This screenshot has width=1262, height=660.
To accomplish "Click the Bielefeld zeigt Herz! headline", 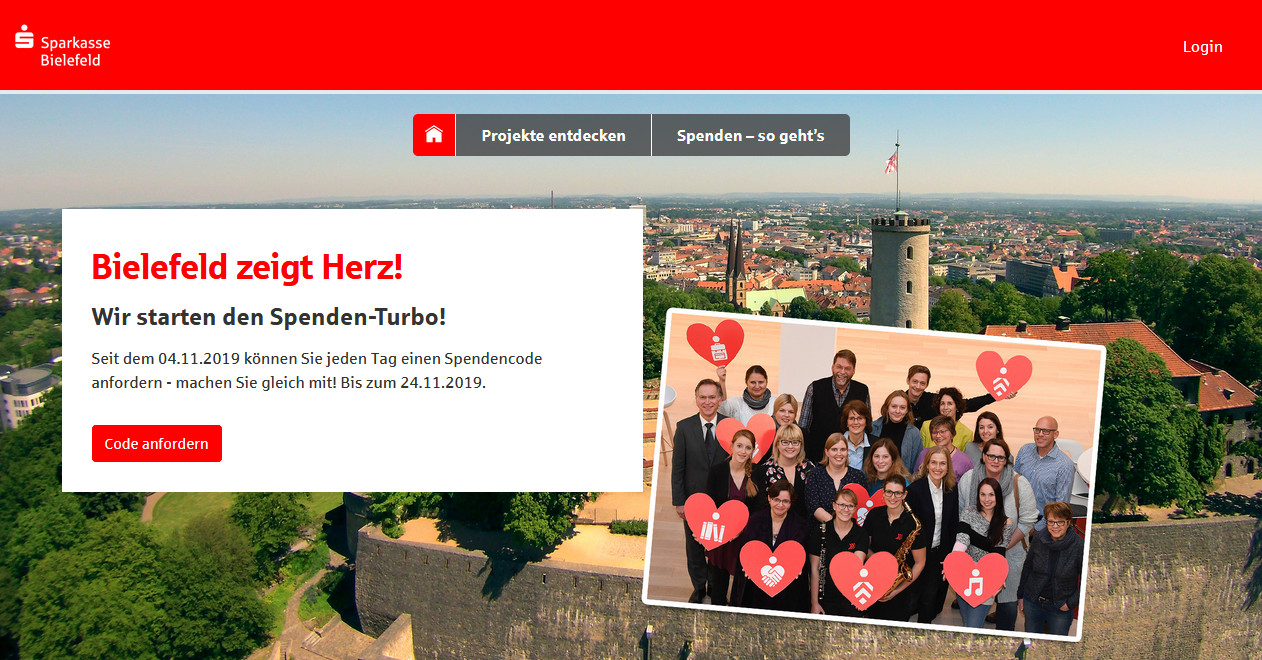I will pyautogui.click(x=247, y=267).
